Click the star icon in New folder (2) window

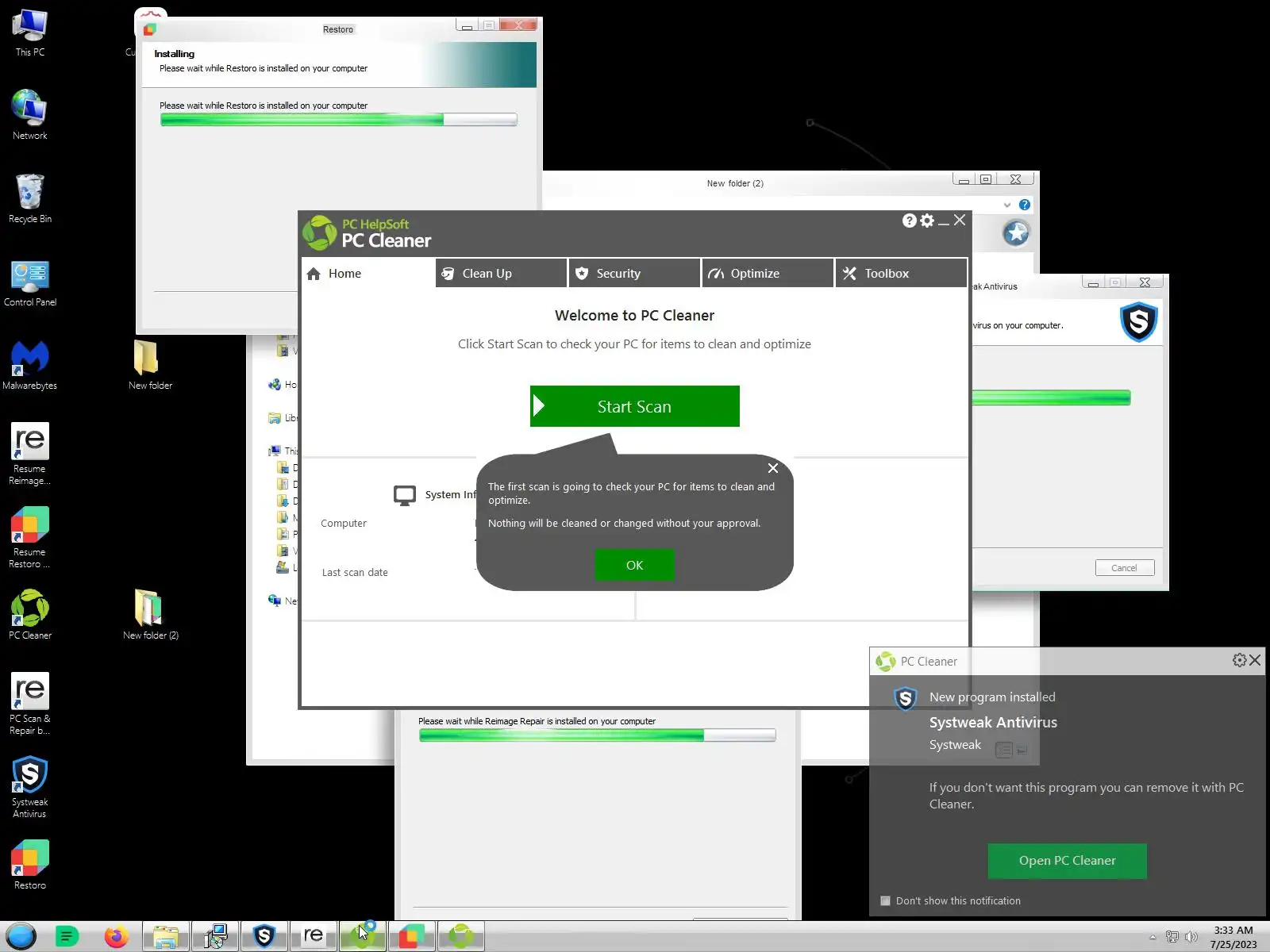[x=1016, y=233]
